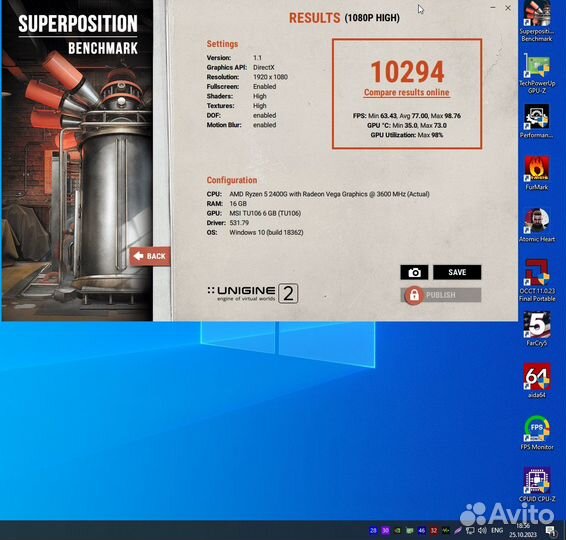This screenshot has width=566, height=540.
Task: Click the blue 28 tray temperature icon
Action: pos(373,530)
